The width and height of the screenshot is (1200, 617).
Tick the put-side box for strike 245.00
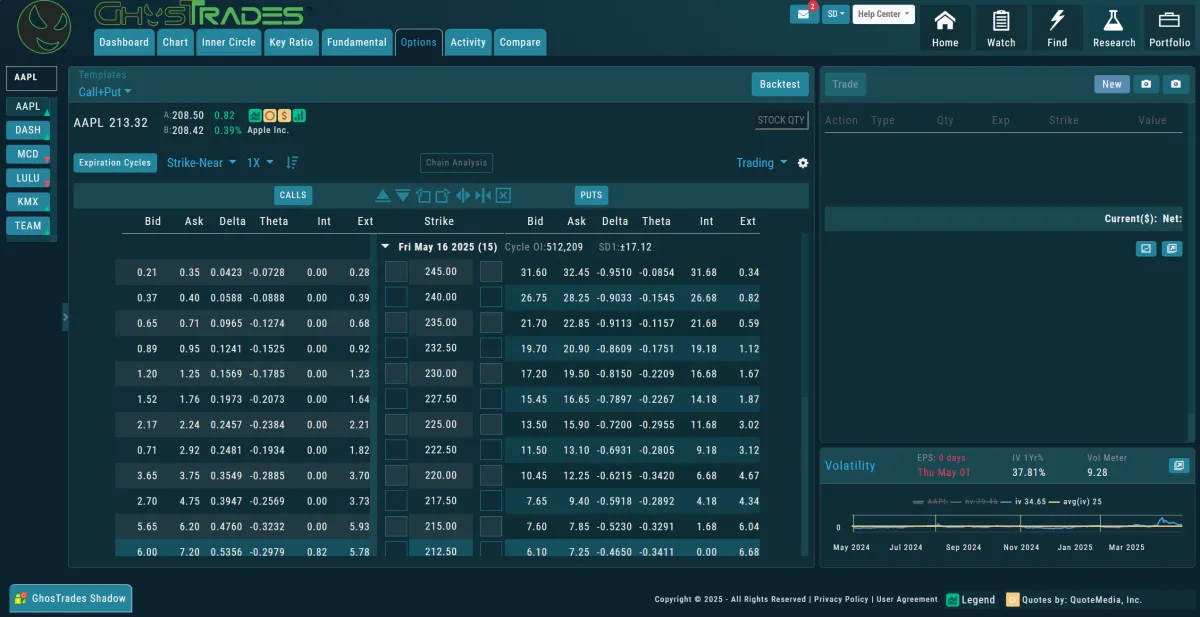point(491,271)
